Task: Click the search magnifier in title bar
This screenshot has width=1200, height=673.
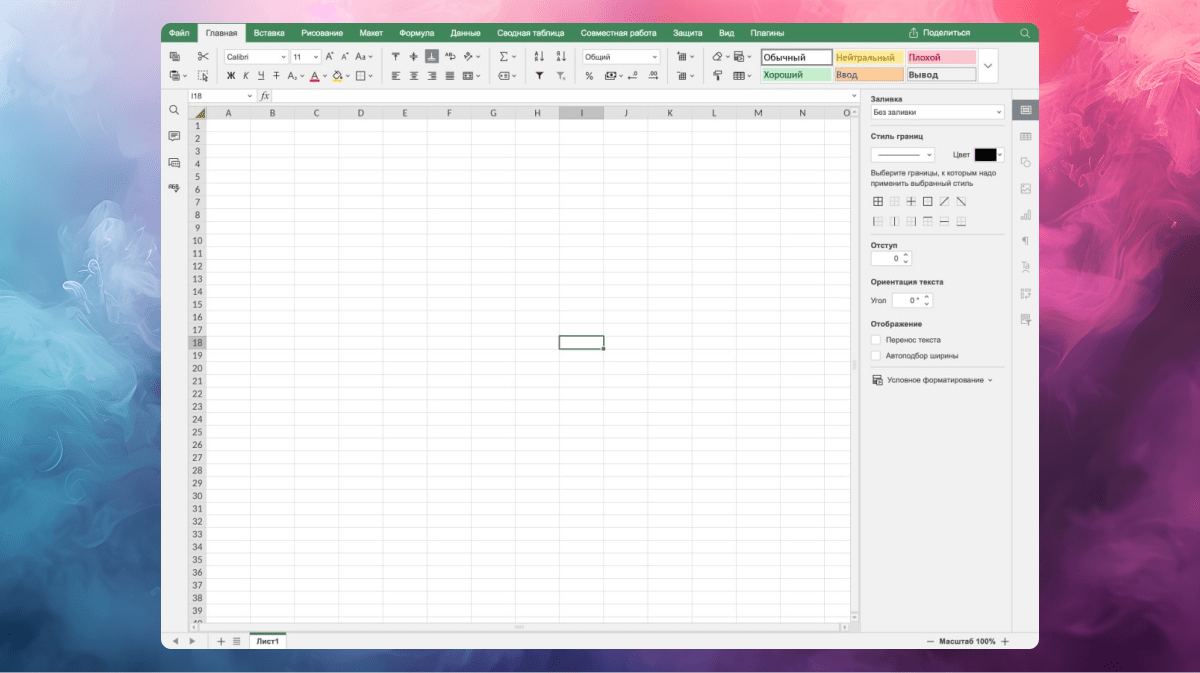Action: (1025, 33)
